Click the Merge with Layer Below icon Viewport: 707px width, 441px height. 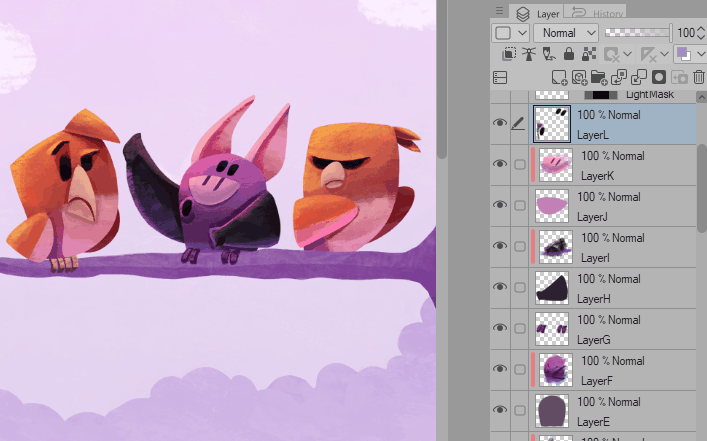click(x=639, y=77)
